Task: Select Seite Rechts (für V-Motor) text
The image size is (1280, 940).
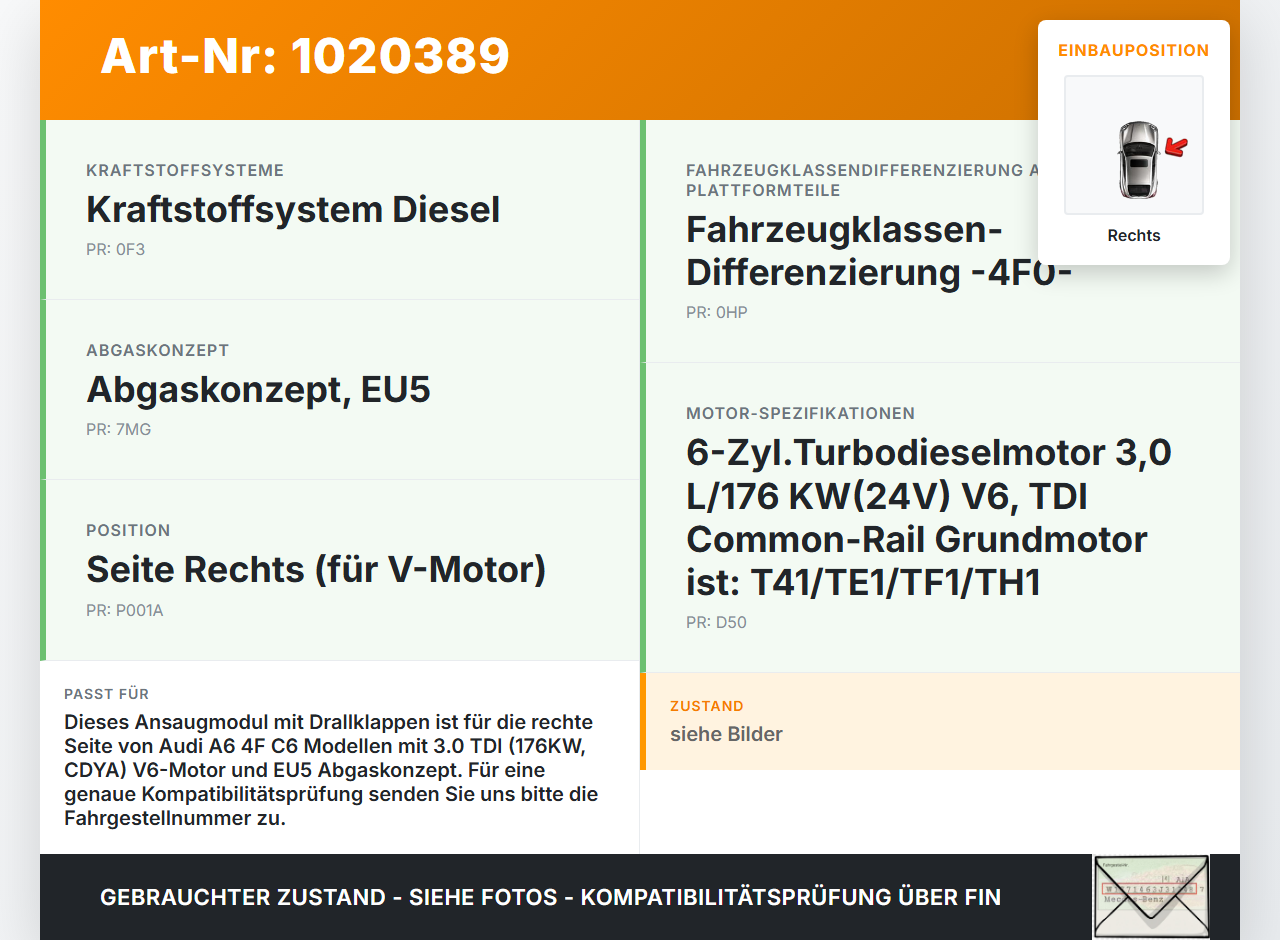Action: tap(316, 569)
